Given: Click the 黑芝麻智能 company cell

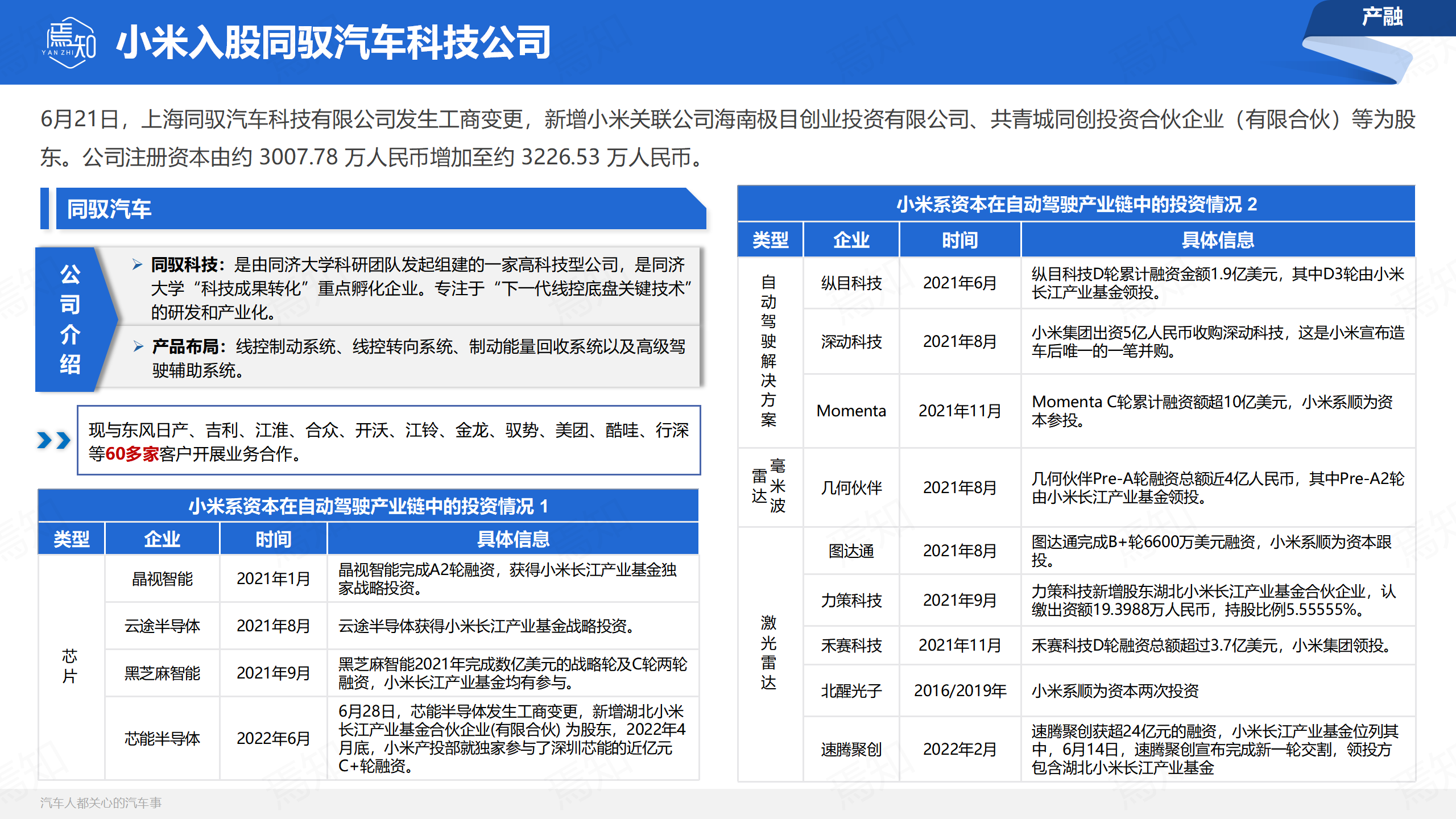Looking at the screenshot, I should coord(163,673).
